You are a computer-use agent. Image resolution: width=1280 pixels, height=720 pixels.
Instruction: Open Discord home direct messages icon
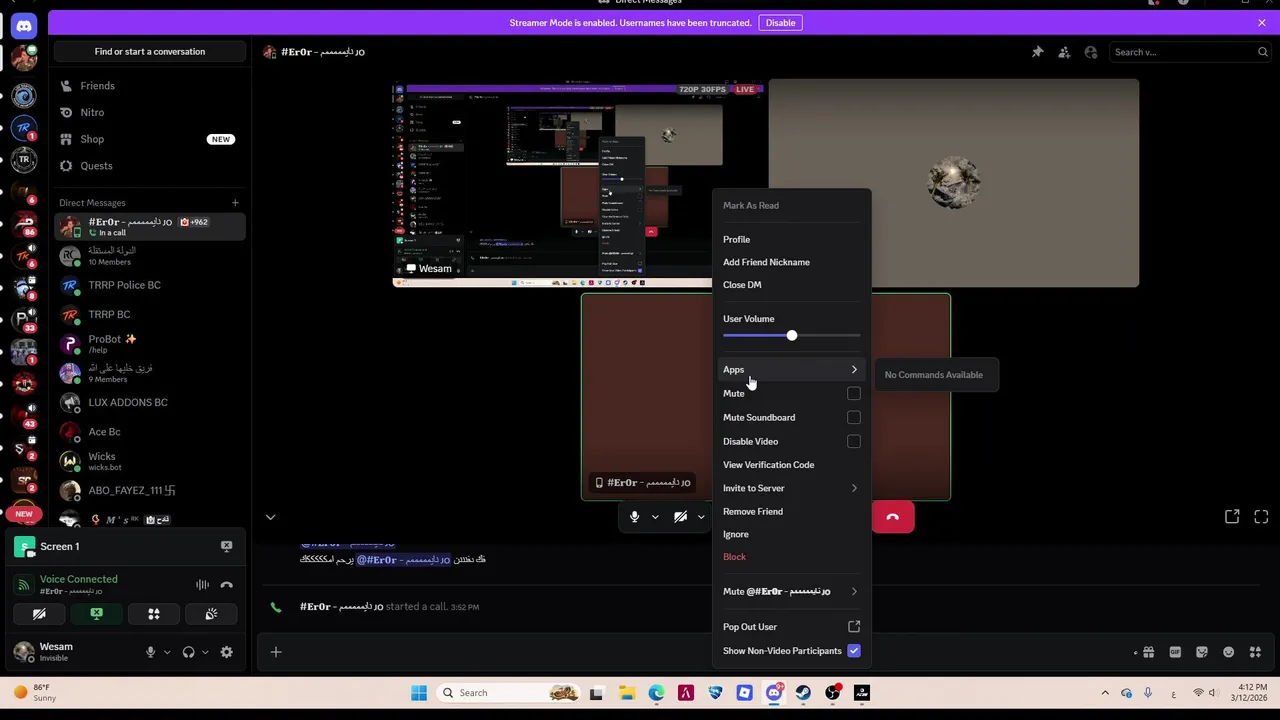(24, 26)
